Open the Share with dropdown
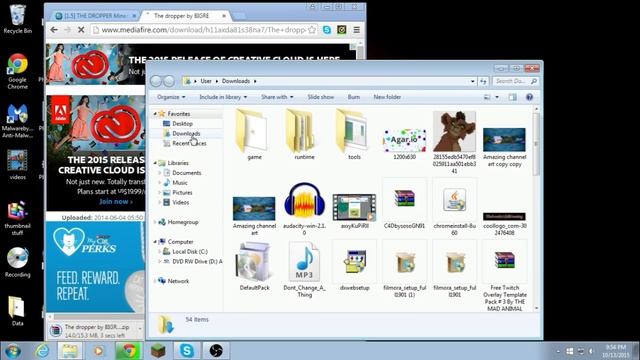Screen dimensions: 640x360 277,97
